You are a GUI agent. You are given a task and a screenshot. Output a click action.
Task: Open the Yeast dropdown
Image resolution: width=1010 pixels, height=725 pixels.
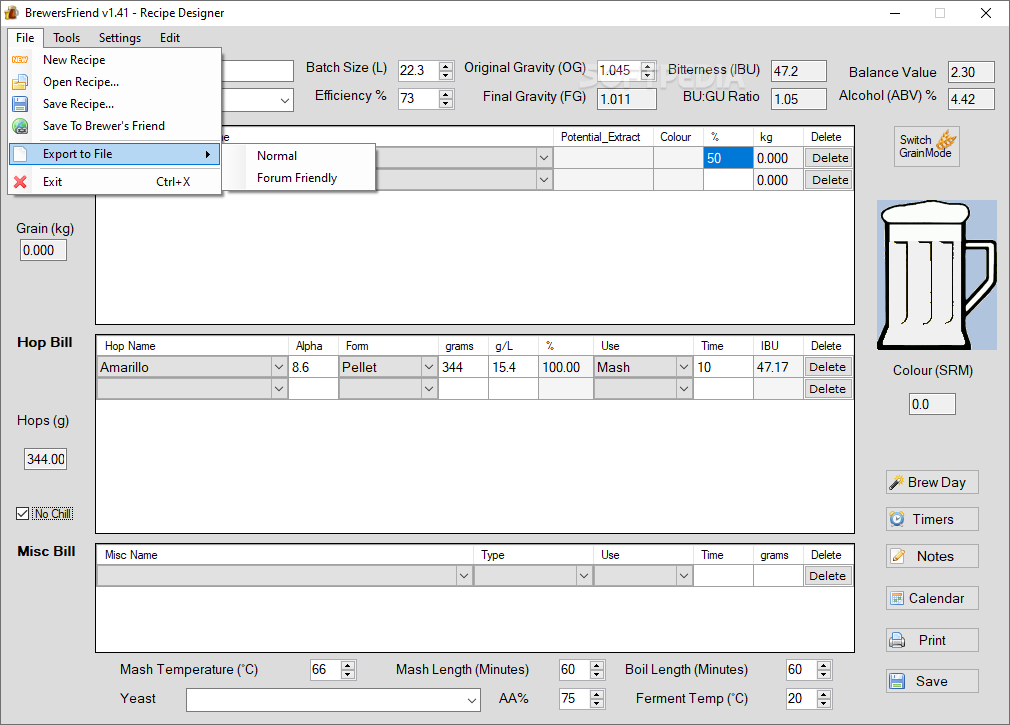click(x=472, y=701)
